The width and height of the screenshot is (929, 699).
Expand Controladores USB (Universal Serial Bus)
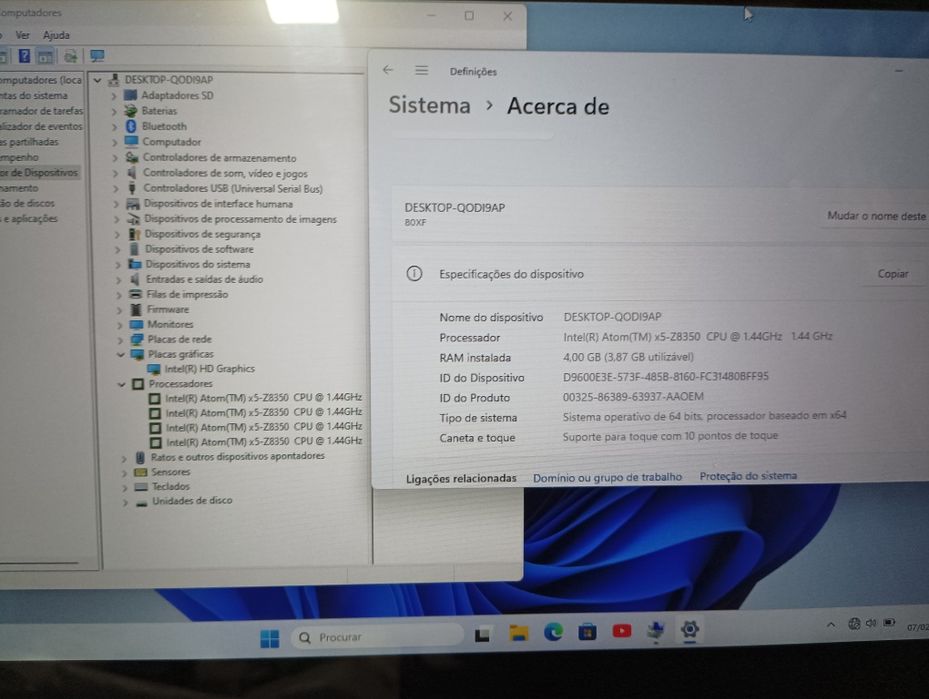click(x=116, y=189)
